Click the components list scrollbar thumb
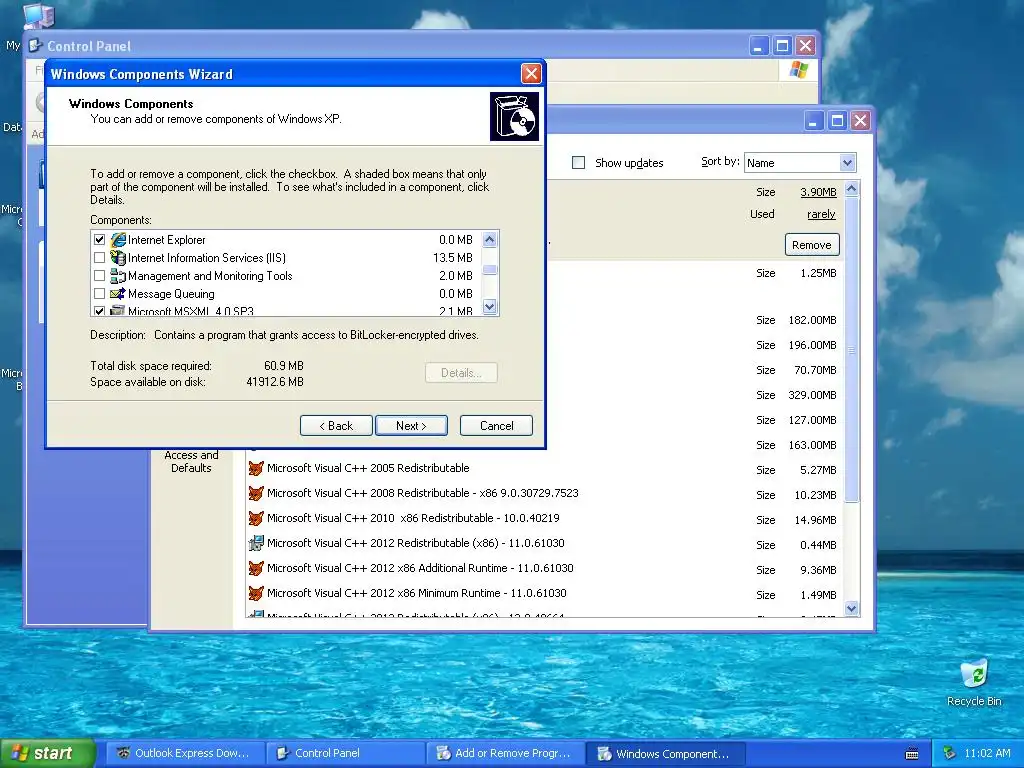 pyautogui.click(x=490, y=269)
